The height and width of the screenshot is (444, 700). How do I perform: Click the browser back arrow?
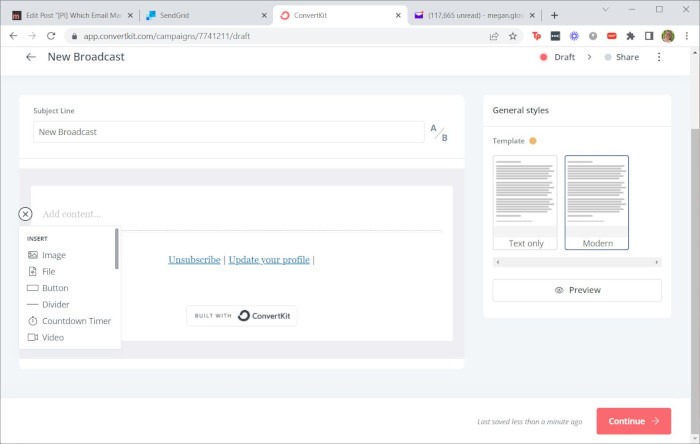13,36
